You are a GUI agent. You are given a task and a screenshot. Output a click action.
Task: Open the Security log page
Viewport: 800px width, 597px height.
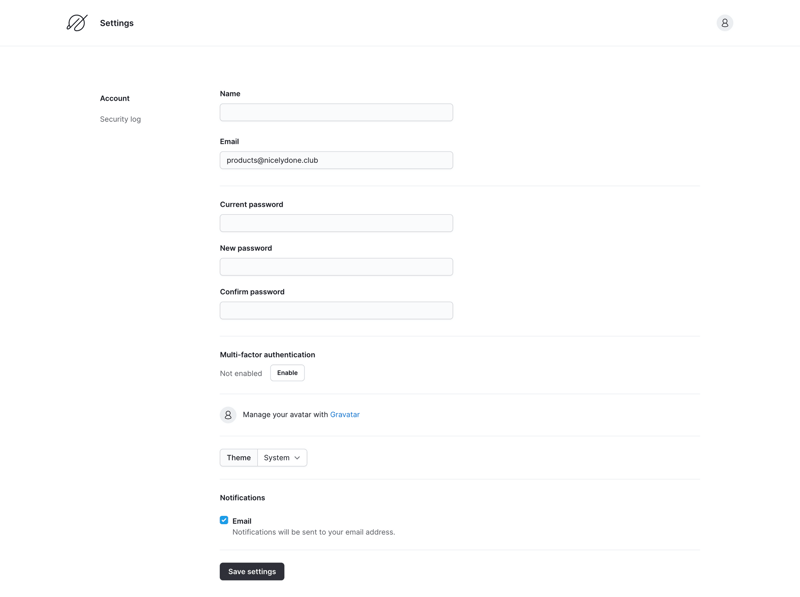tap(119, 118)
